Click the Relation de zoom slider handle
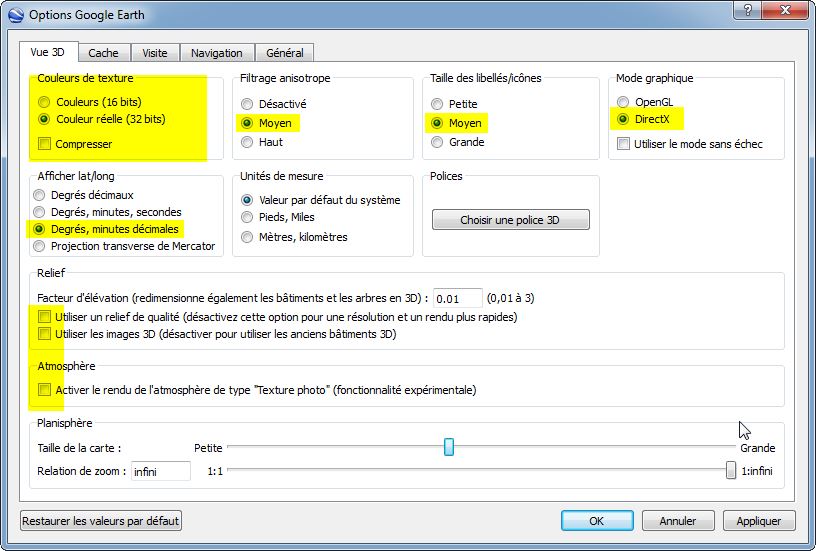 pos(731,470)
